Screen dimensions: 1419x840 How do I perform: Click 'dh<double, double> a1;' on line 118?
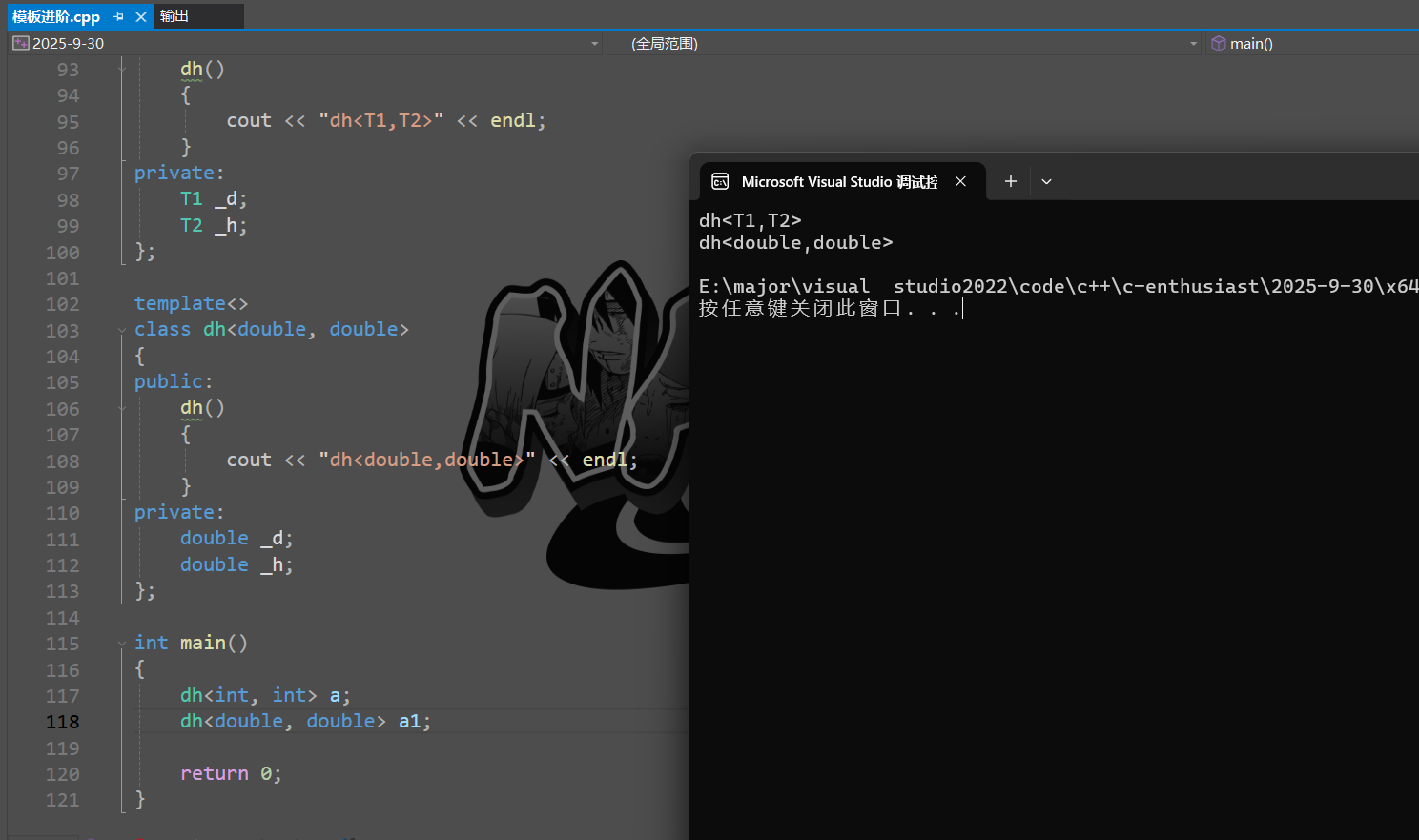(305, 722)
